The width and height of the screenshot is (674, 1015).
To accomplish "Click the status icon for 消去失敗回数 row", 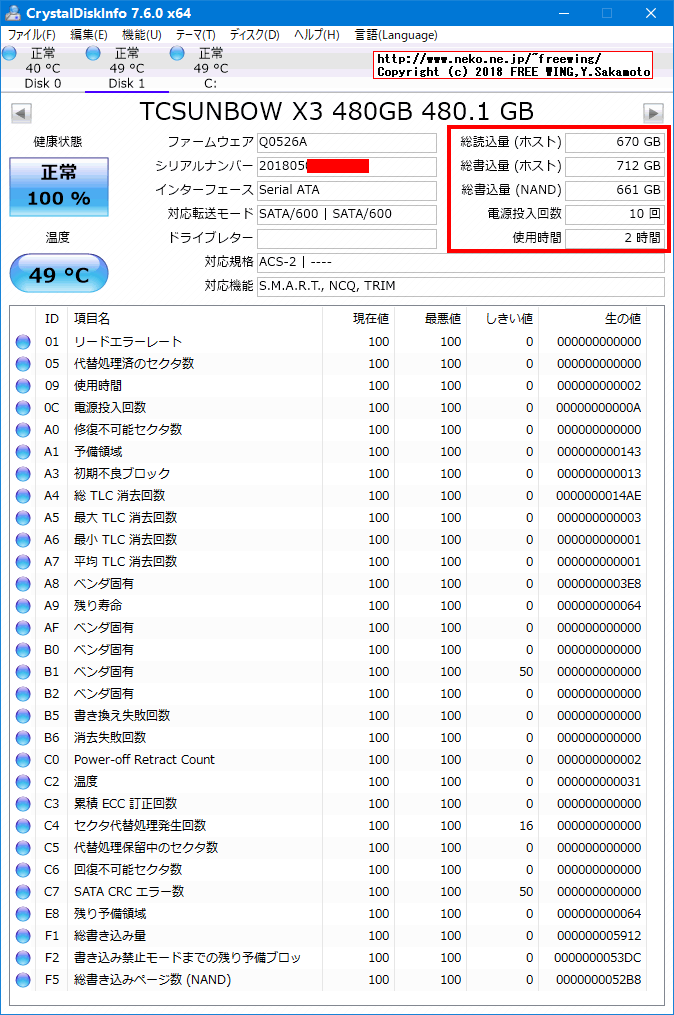I will coord(23,738).
